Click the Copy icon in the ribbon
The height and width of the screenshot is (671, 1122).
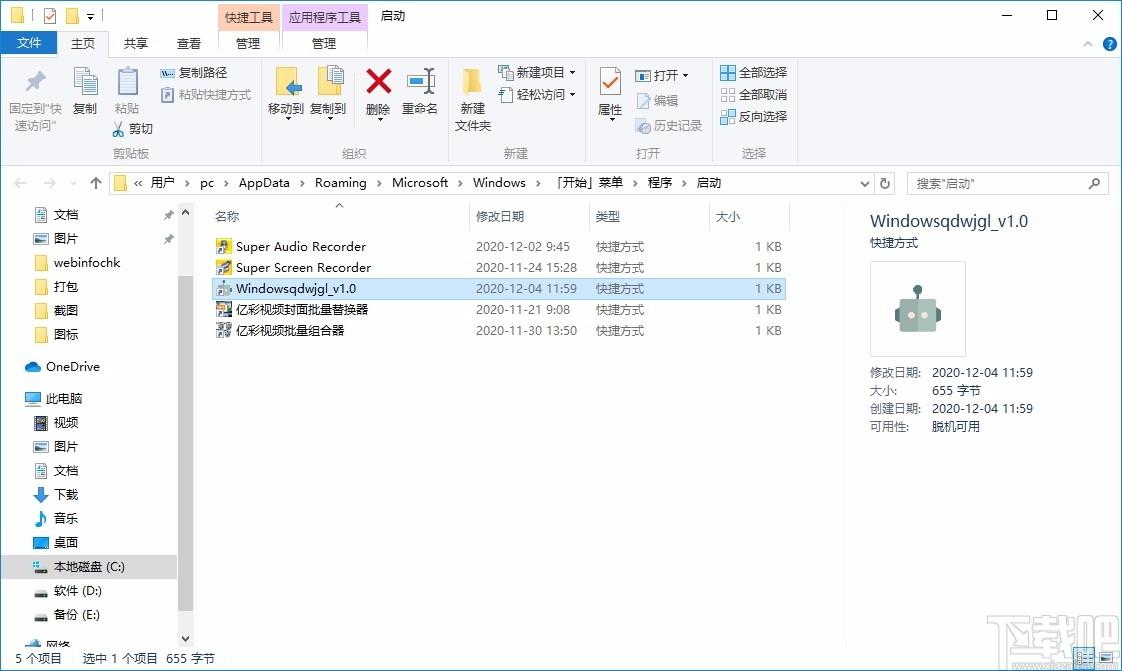point(85,82)
